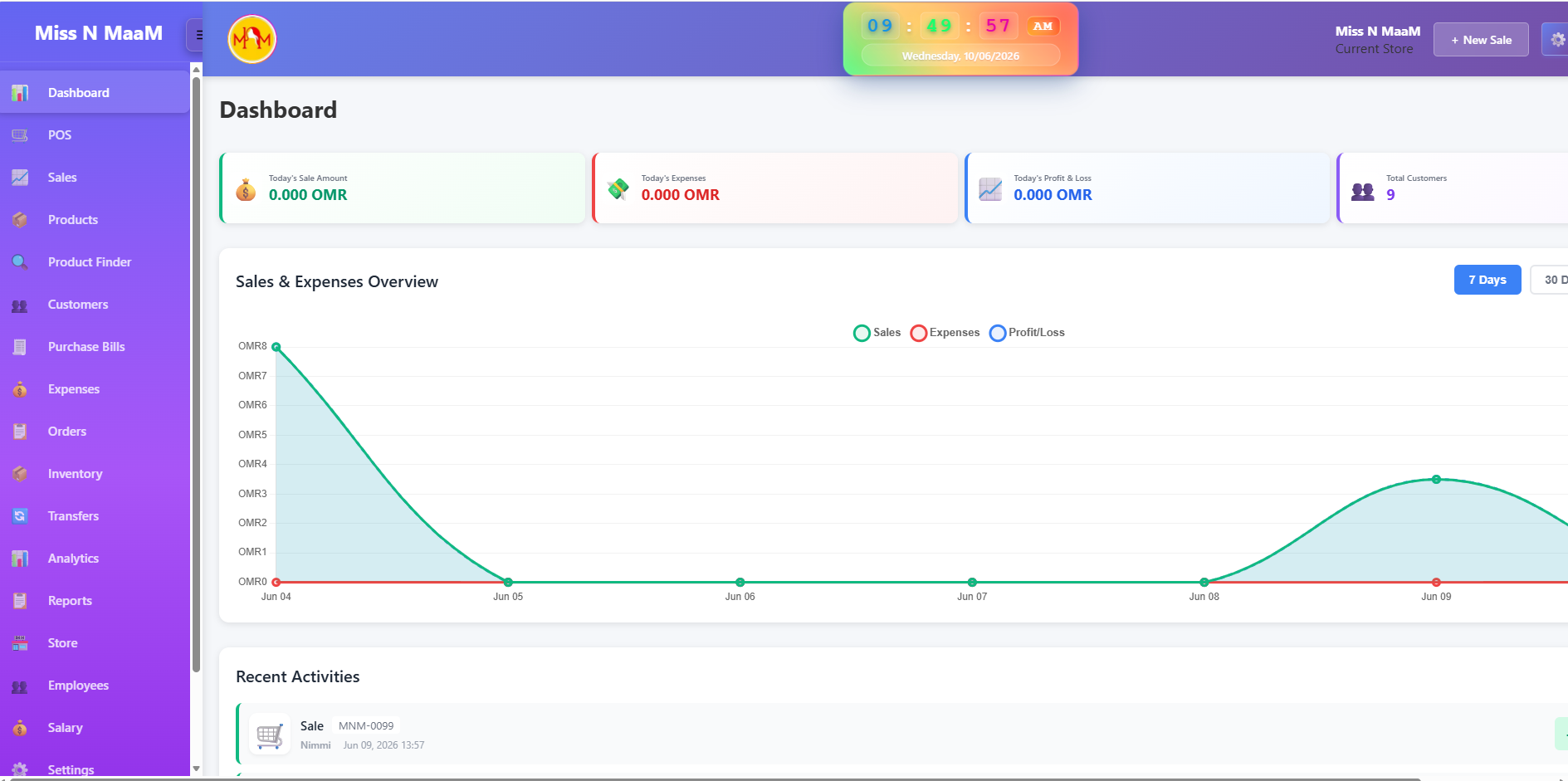
Task: Click the Employees people icon in sidebar
Action: [20, 686]
